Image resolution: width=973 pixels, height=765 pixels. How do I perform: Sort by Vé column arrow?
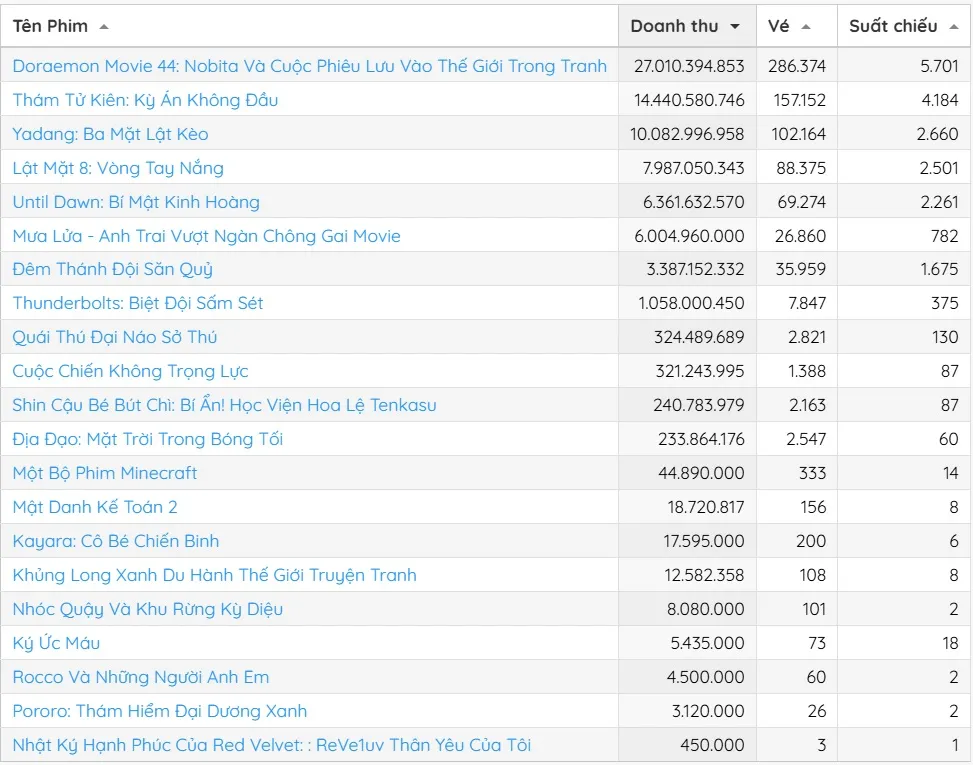tap(806, 27)
